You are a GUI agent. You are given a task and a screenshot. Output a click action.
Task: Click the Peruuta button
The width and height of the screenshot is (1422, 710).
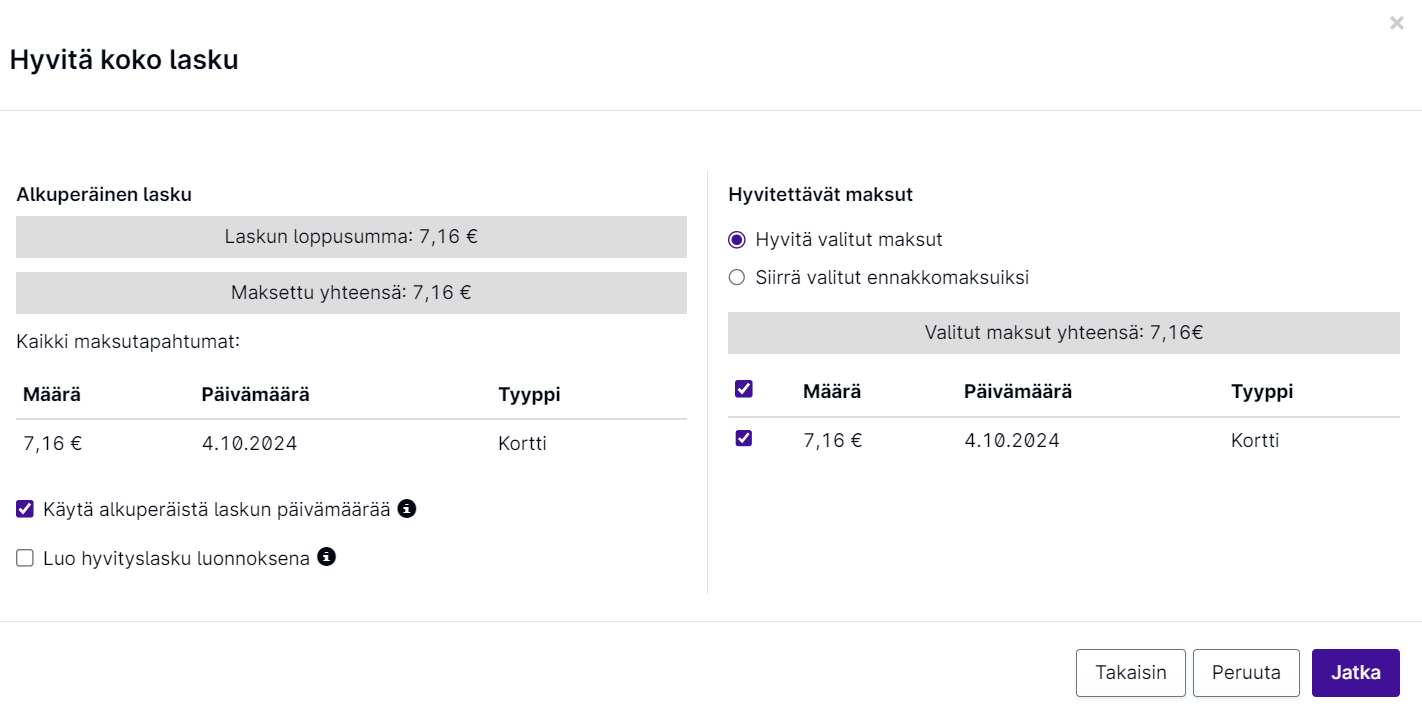[1246, 673]
